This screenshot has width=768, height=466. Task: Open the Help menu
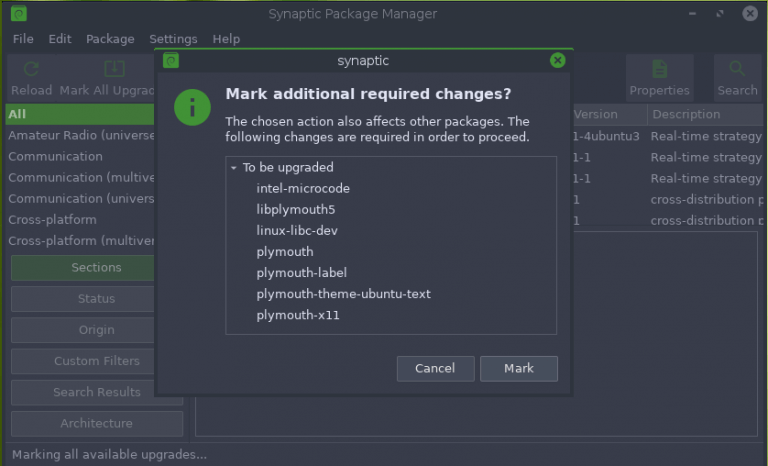226,39
